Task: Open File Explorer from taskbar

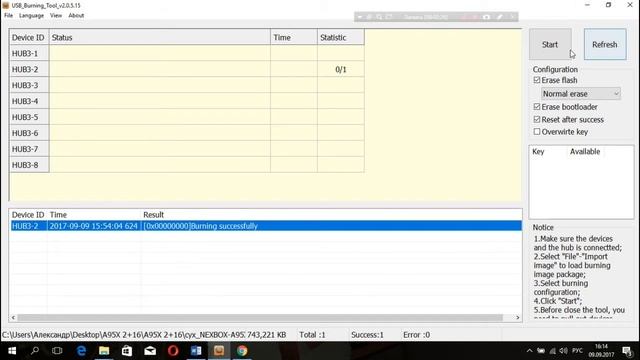Action: click(104, 351)
